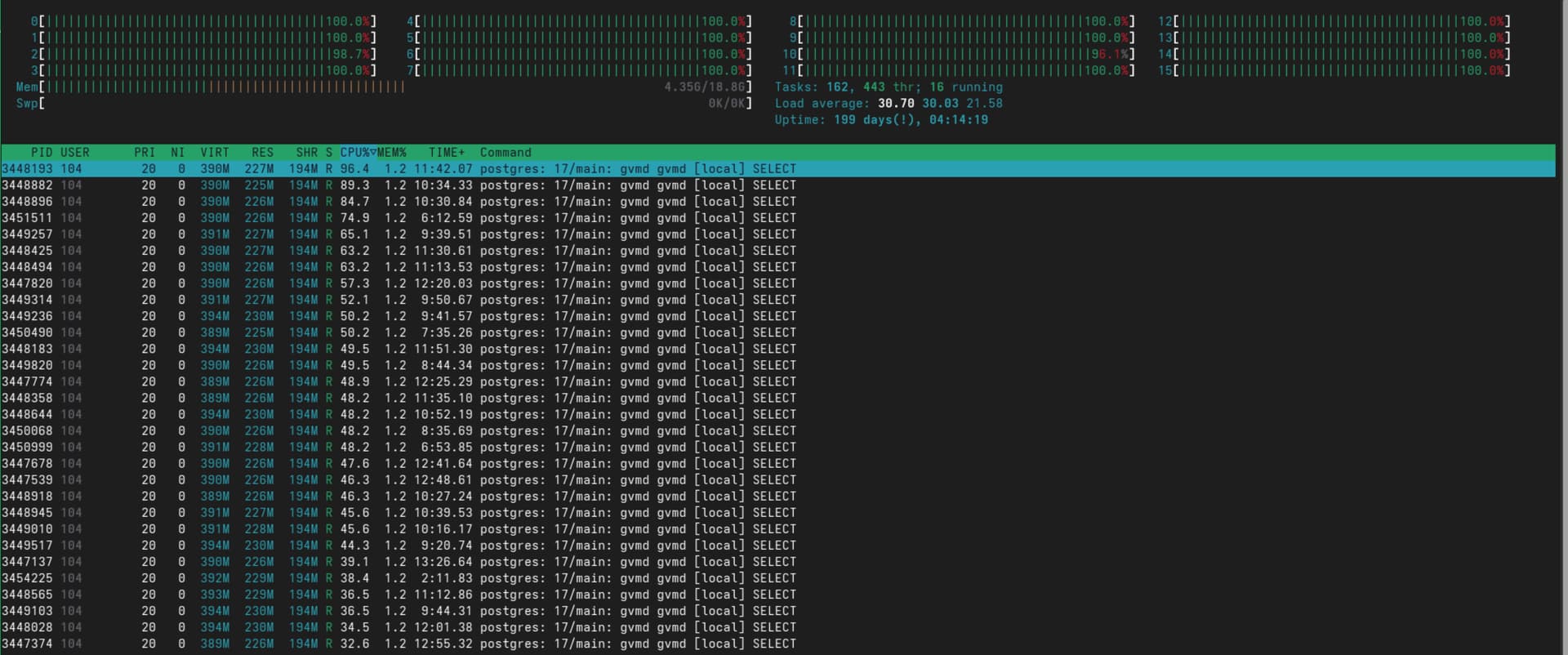Select process row PID 3449517

pos(777,545)
